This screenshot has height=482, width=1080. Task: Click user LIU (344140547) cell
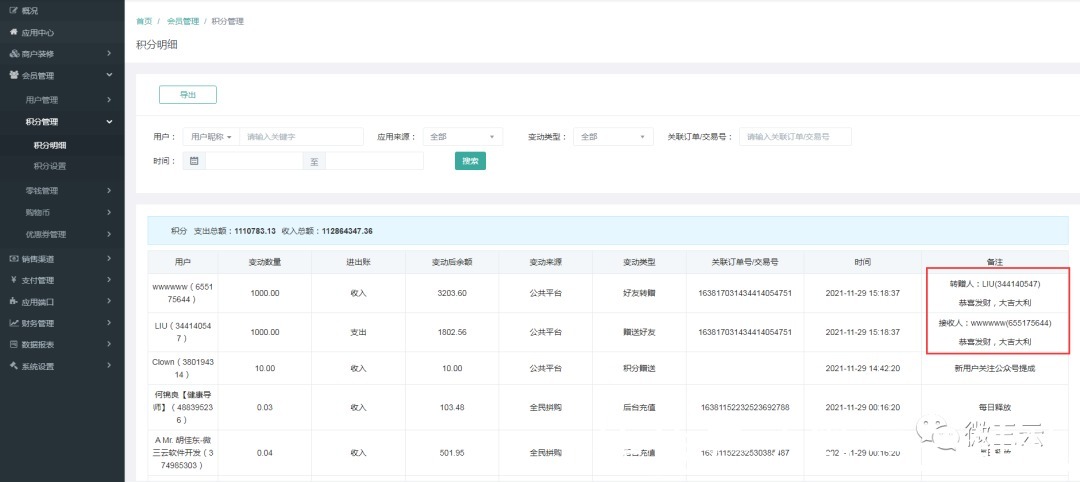[x=183, y=332]
